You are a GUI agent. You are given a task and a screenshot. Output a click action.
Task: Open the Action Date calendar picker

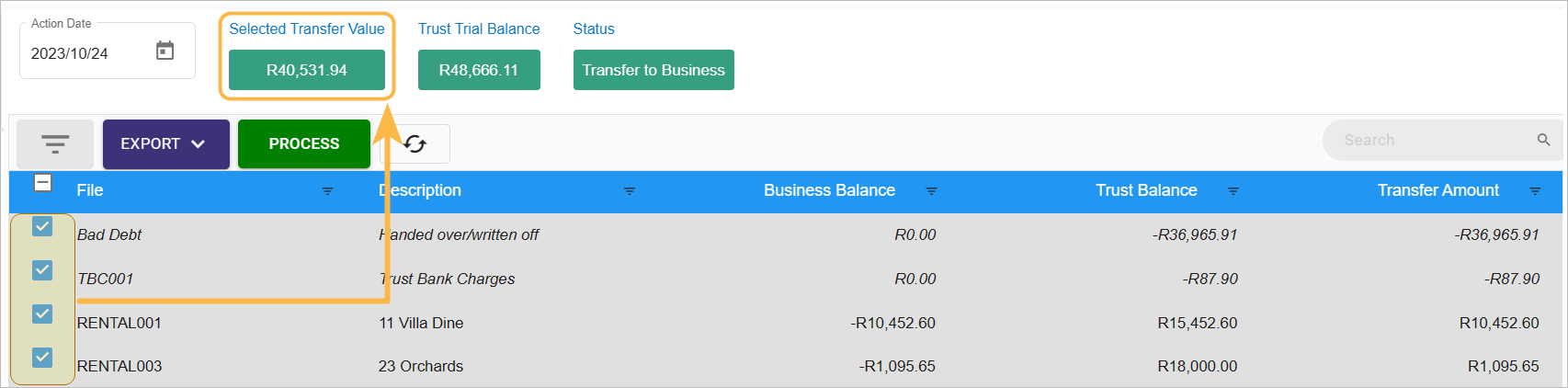165,51
